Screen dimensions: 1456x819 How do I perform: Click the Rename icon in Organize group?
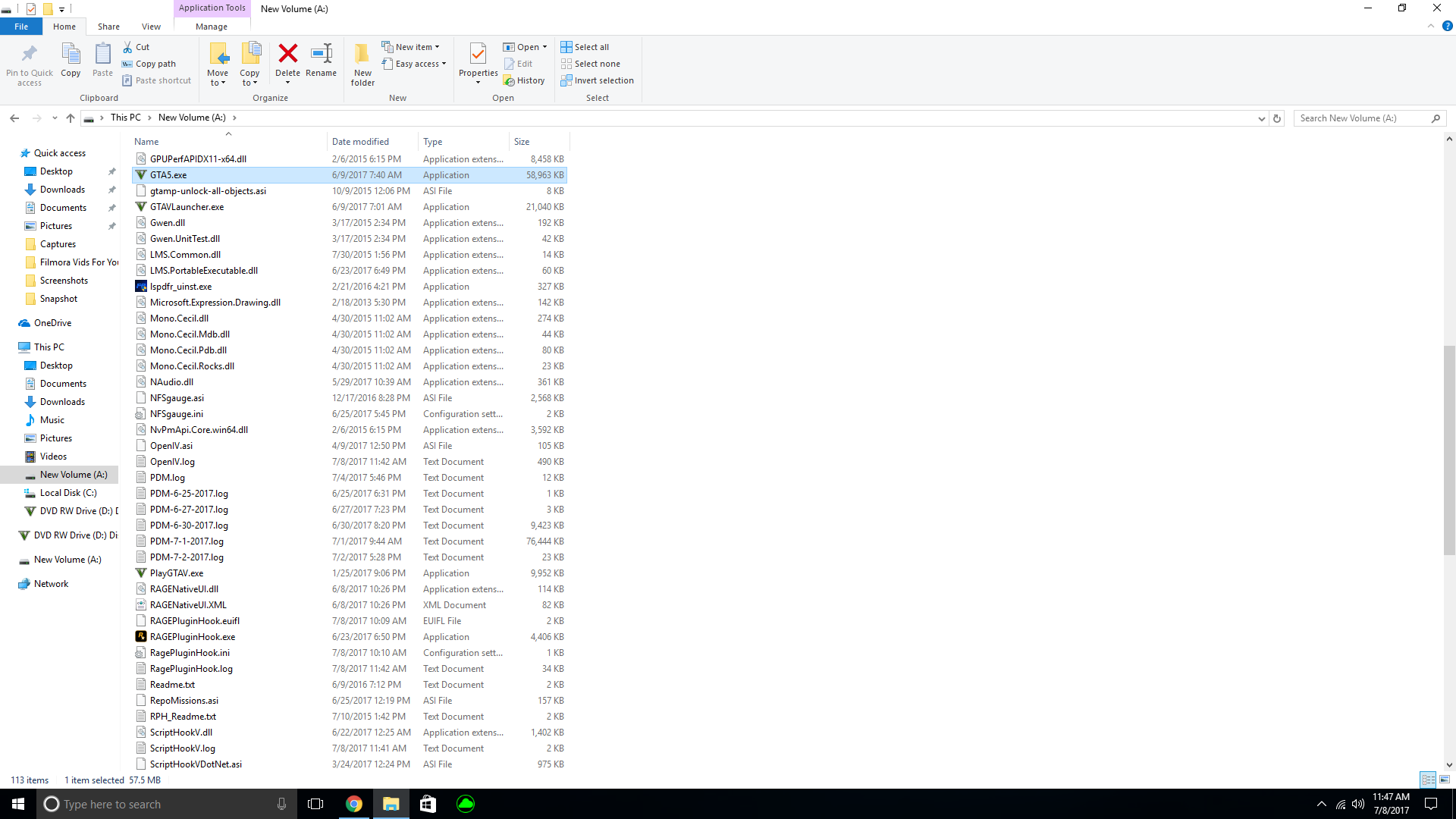pyautogui.click(x=321, y=55)
